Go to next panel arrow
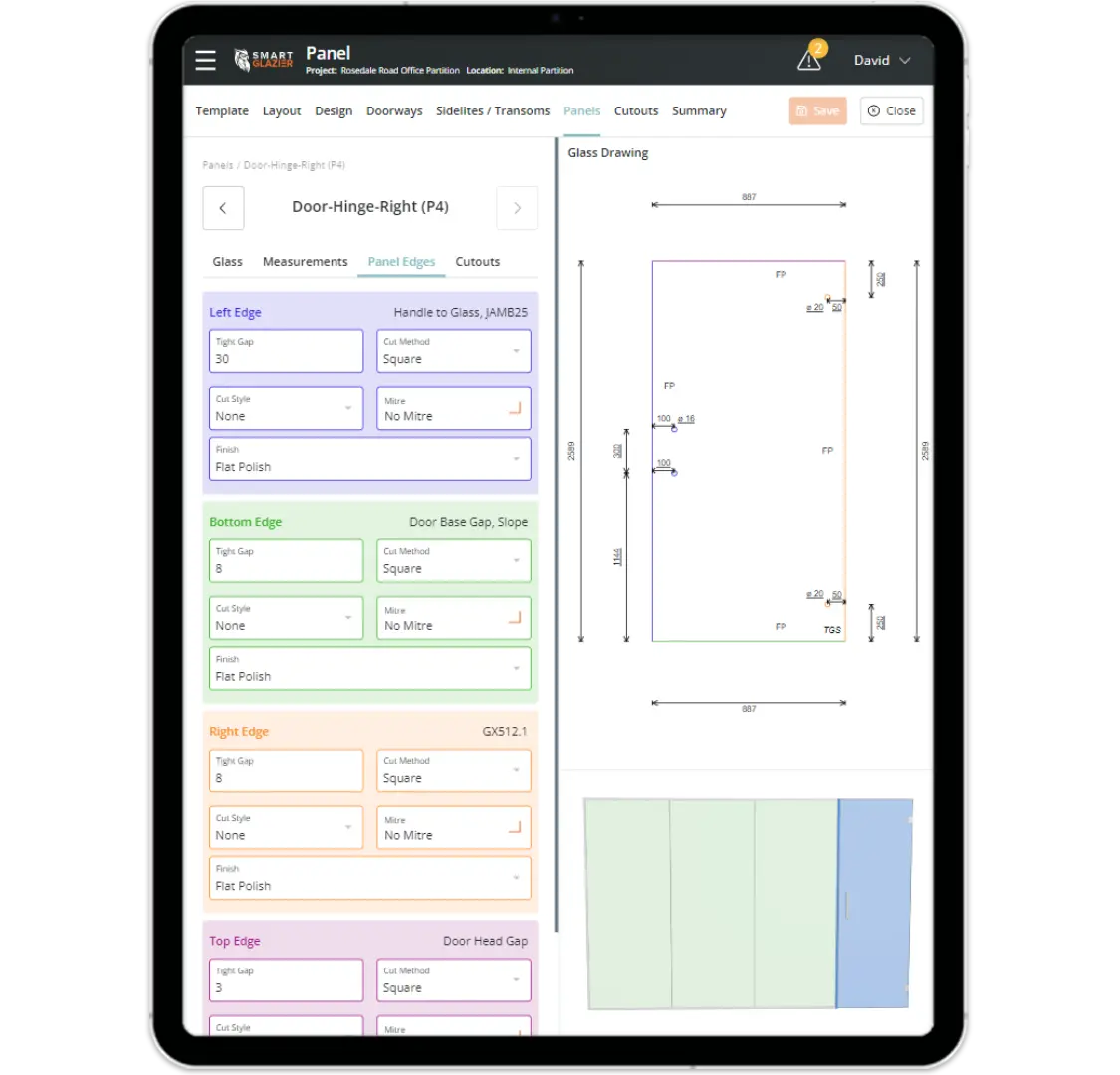The height and width of the screenshot is (1075, 1120). (517, 208)
